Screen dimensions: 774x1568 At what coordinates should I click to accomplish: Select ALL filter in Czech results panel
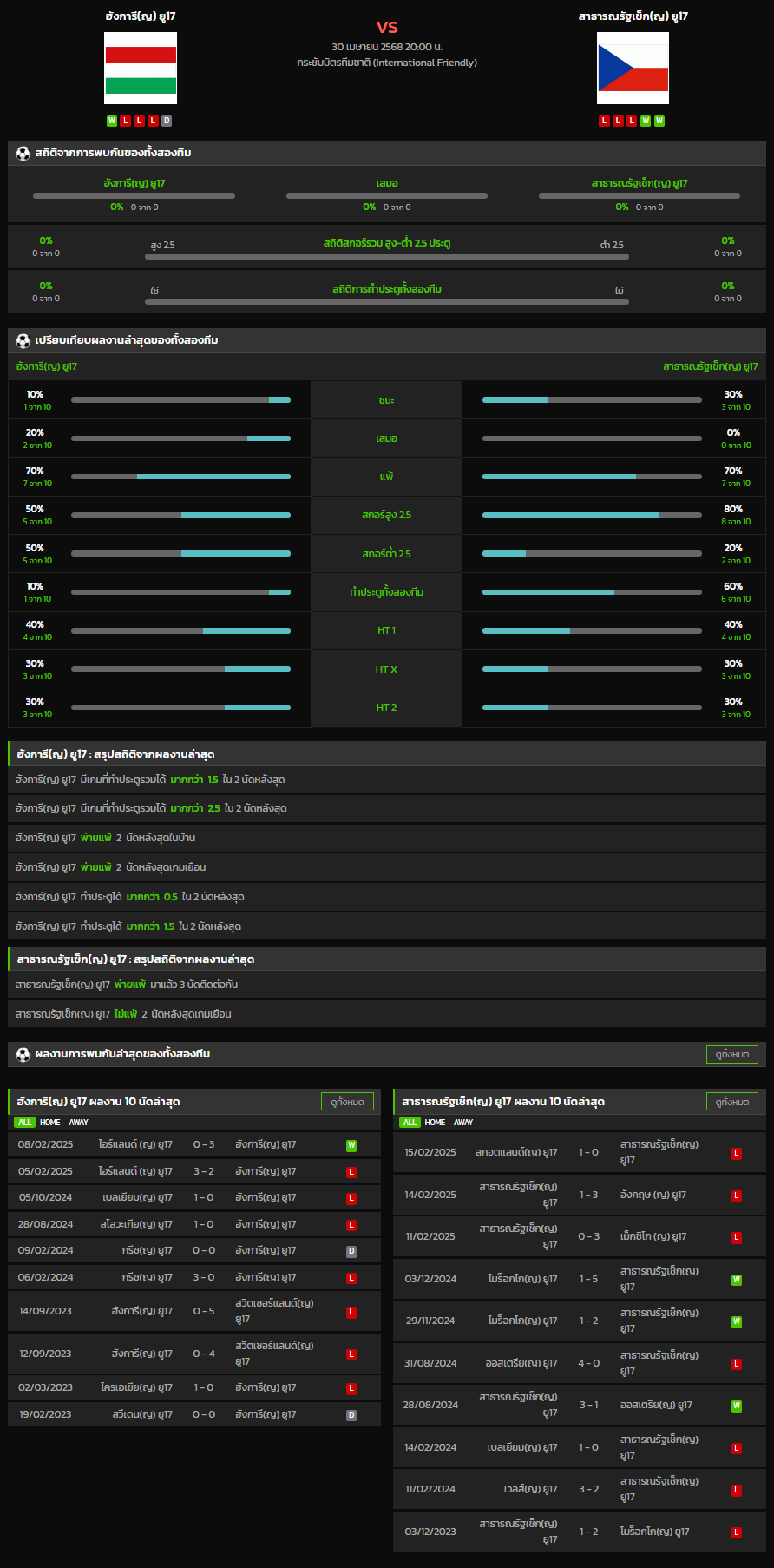[x=410, y=1123]
